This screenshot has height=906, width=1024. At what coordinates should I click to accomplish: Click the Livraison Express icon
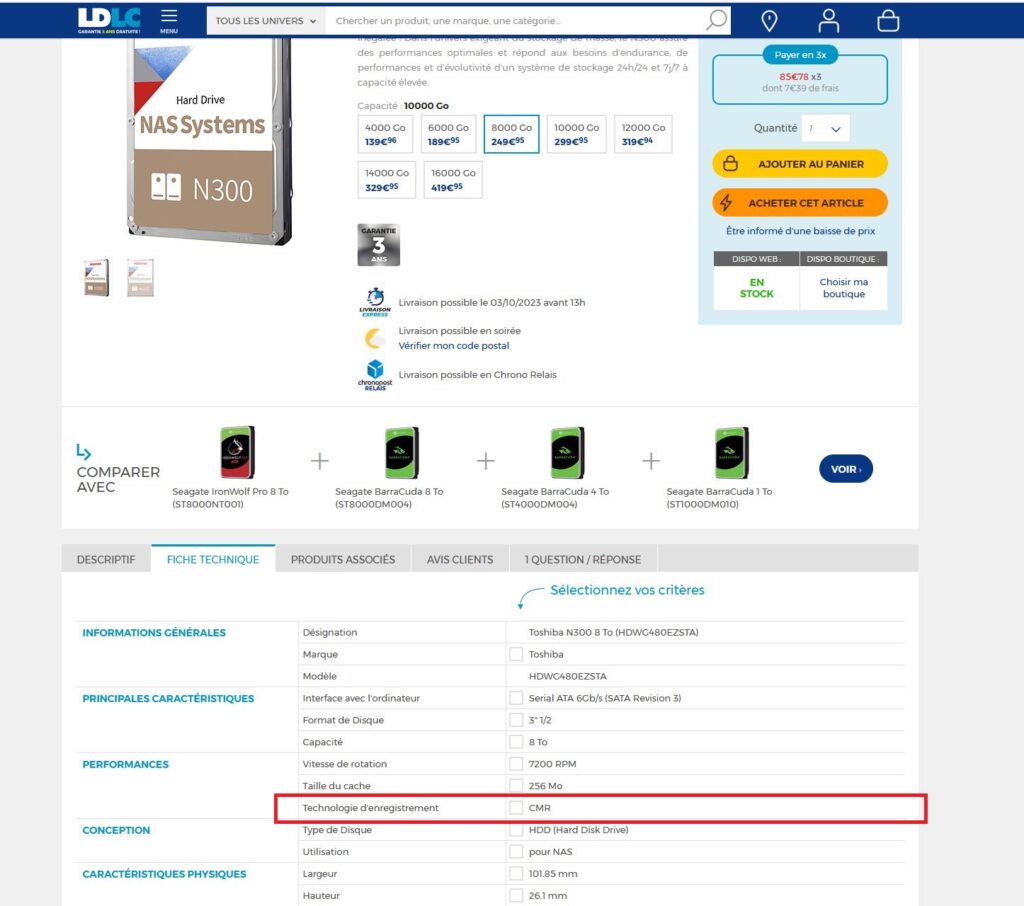375,302
